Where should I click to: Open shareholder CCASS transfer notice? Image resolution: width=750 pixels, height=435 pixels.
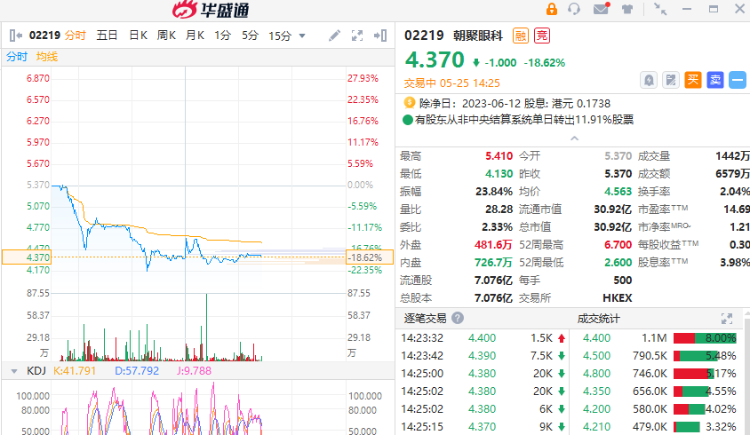524,120
